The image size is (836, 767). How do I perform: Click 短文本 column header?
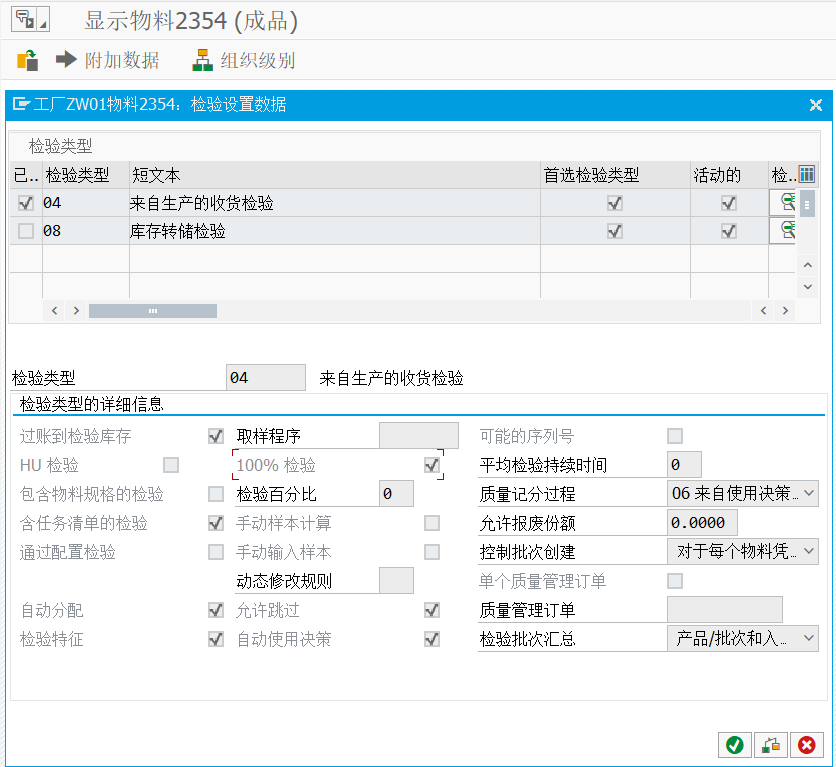pos(334,174)
